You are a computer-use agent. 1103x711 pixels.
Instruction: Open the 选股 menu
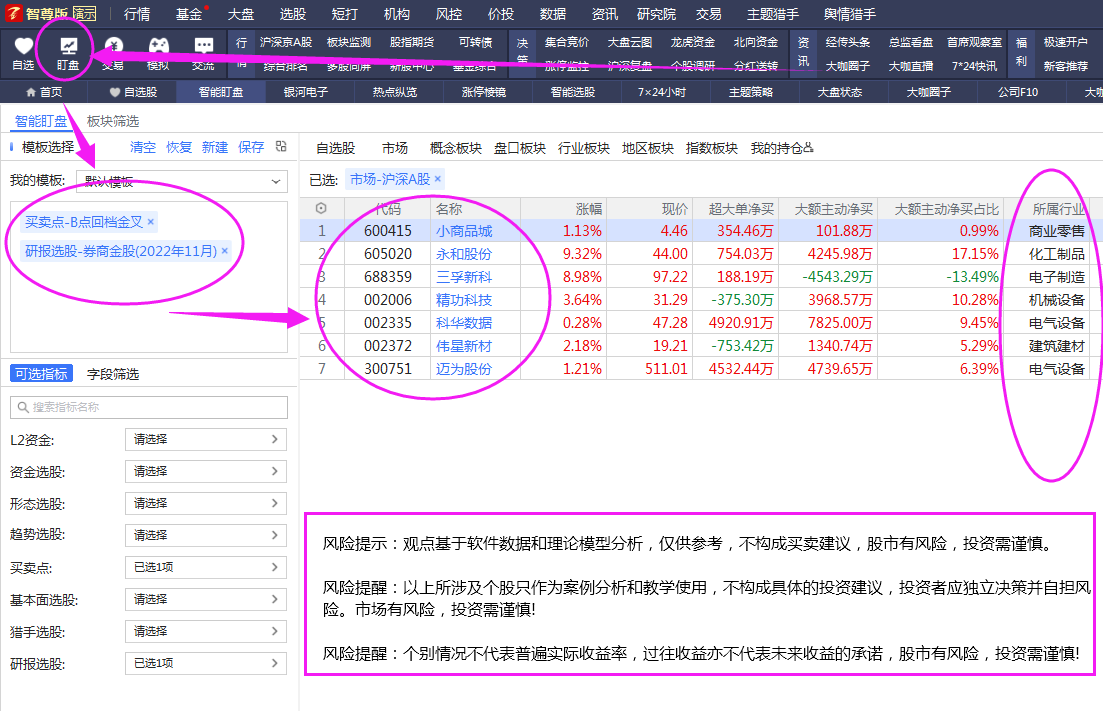(x=293, y=14)
